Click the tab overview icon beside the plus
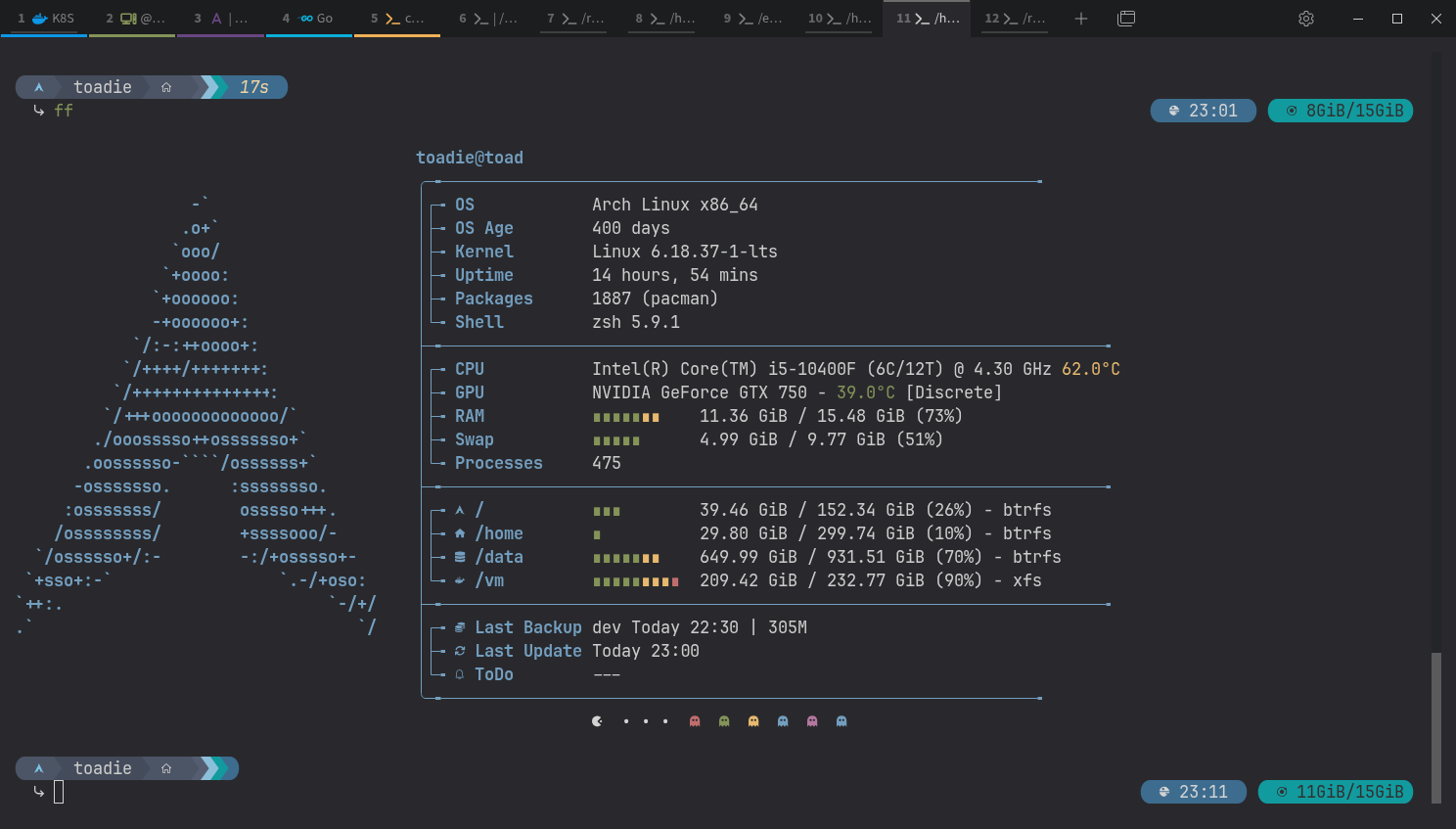The image size is (1456, 829). [x=1126, y=19]
